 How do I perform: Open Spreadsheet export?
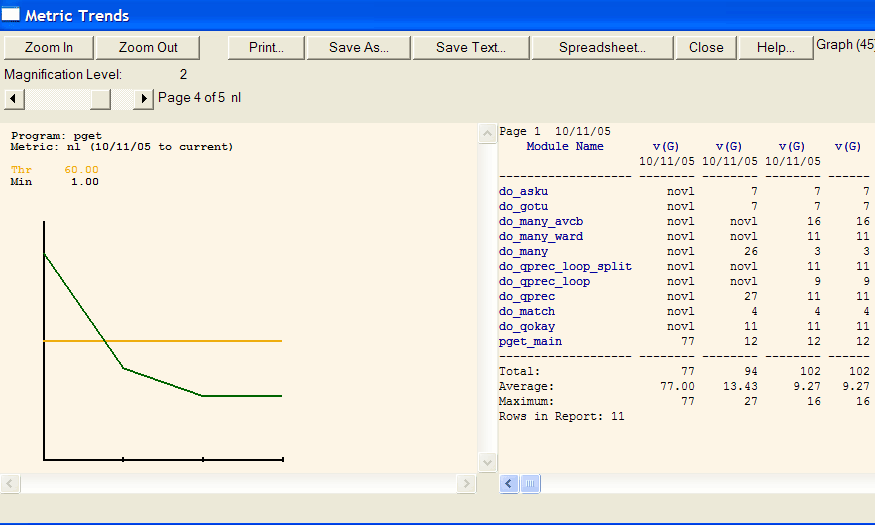[602, 48]
